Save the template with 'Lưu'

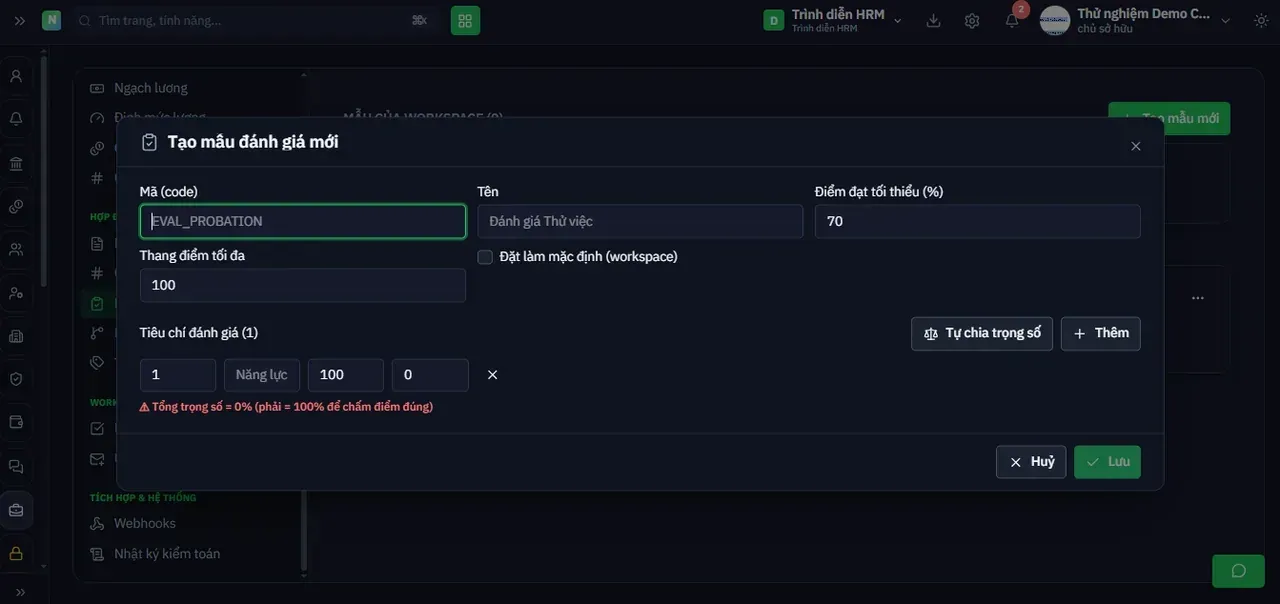(1108, 462)
